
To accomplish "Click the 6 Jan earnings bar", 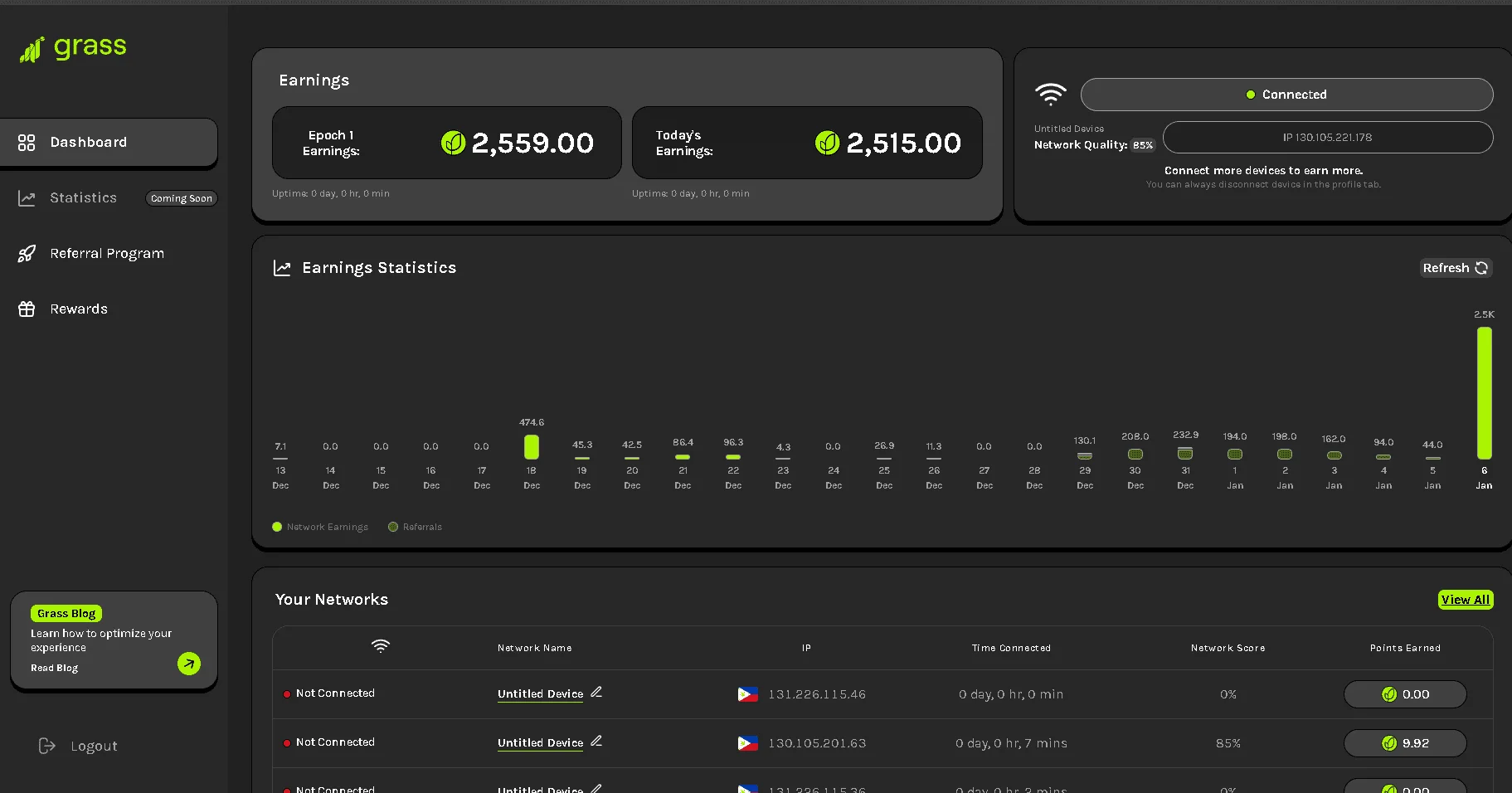I will click(x=1484, y=393).
